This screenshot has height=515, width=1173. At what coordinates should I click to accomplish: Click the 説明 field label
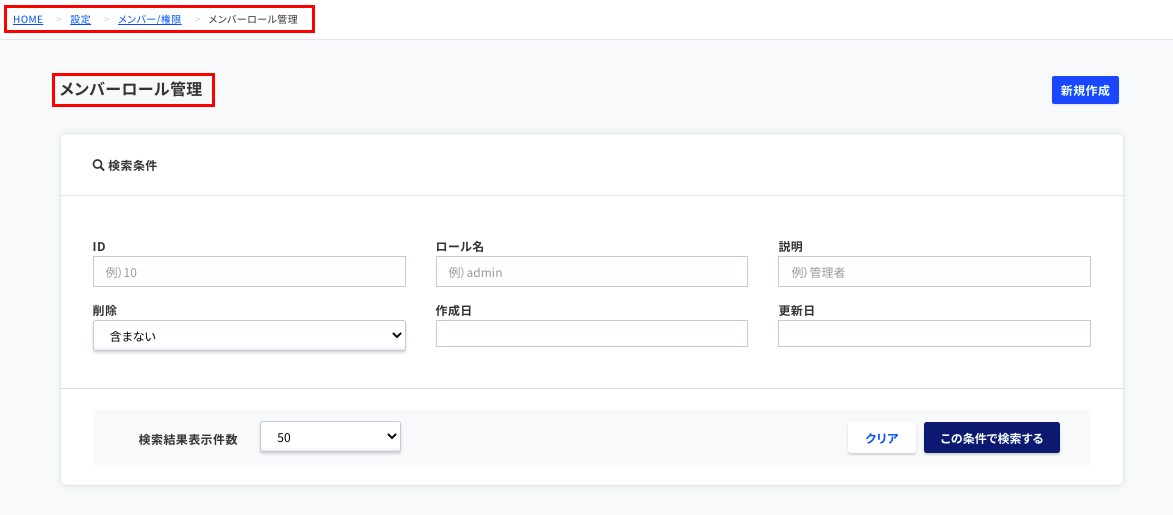click(791, 246)
